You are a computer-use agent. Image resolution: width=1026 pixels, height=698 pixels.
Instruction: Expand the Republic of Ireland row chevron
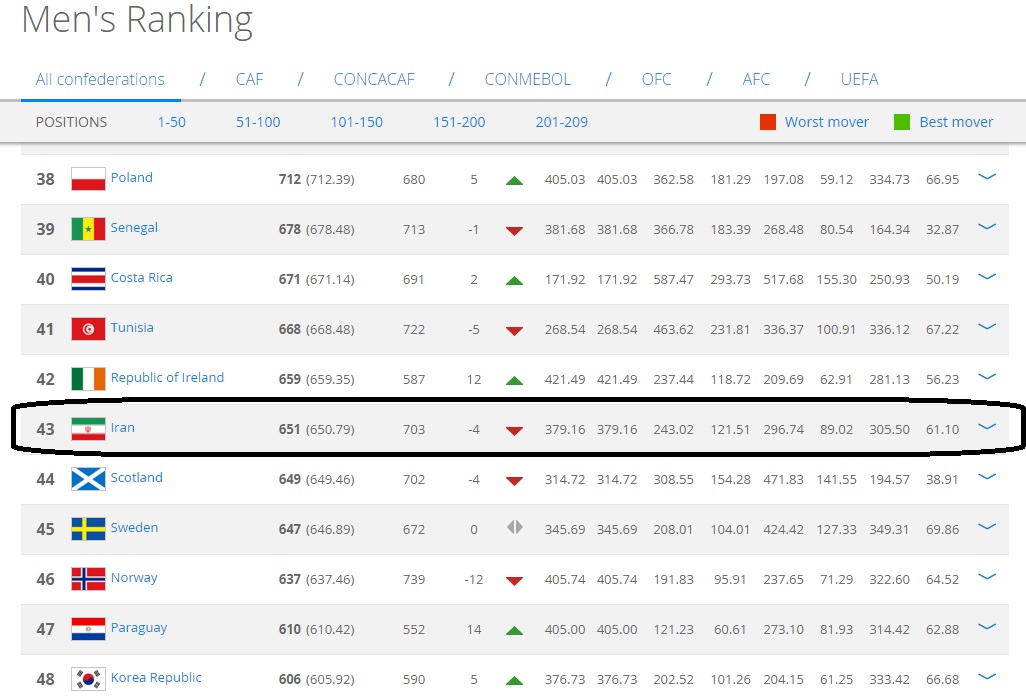[987, 377]
